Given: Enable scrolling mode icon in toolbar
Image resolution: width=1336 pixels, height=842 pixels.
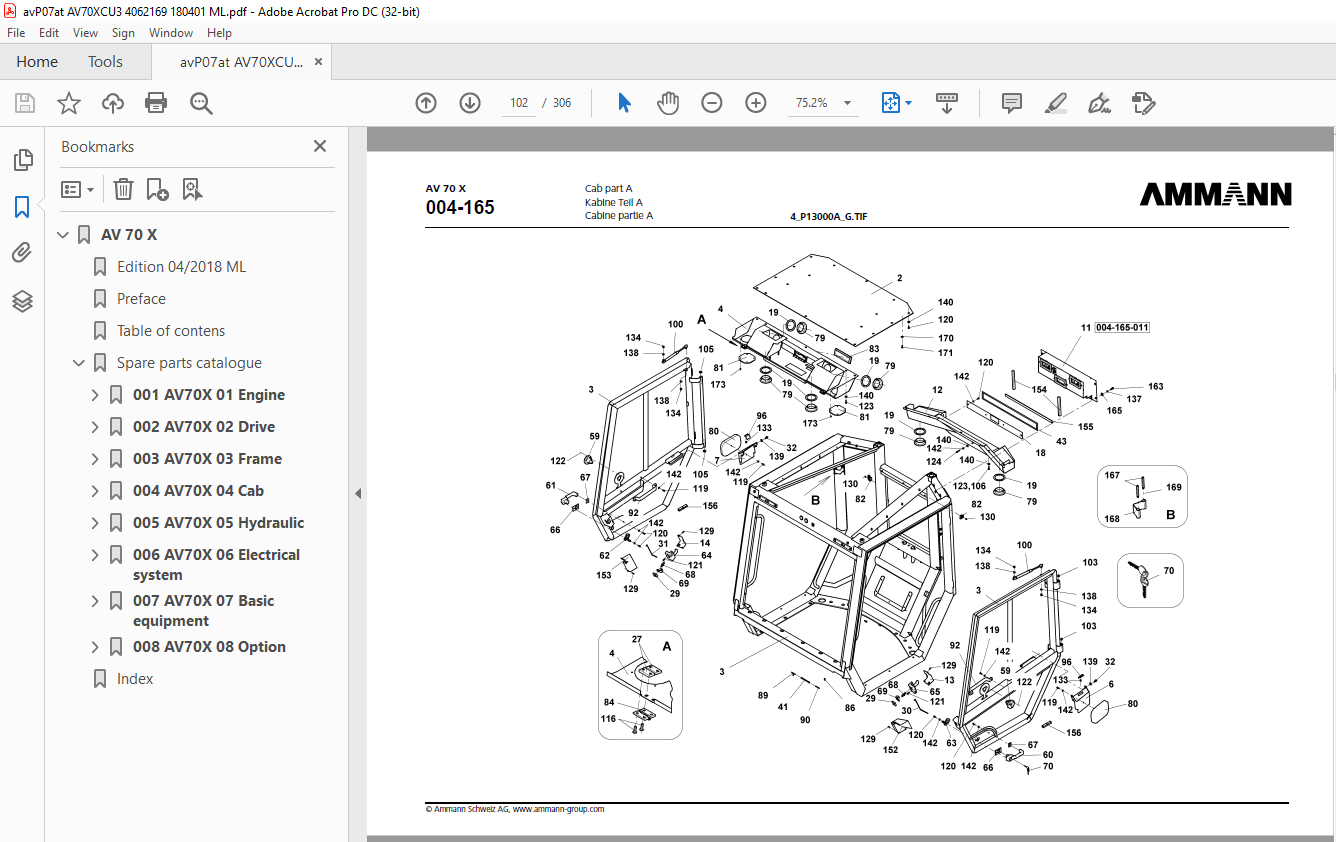Looking at the screenshot, I should [x=947, y=103].
